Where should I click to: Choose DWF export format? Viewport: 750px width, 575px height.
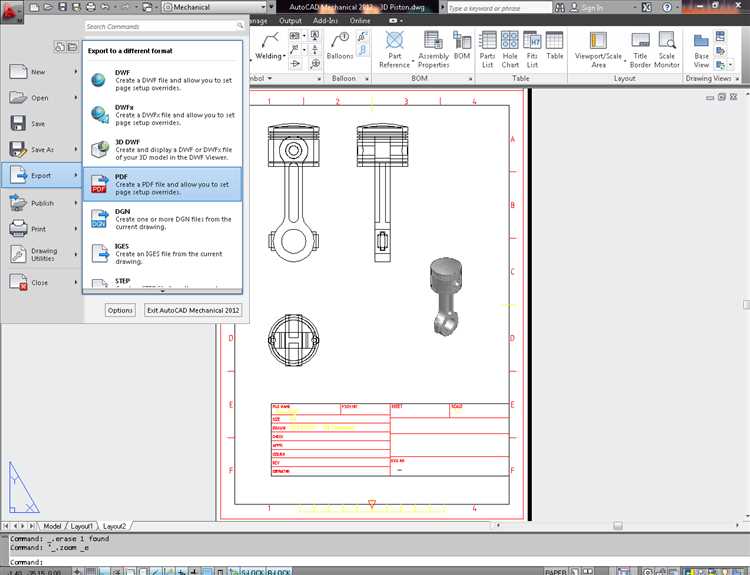[x=163, y=80]
